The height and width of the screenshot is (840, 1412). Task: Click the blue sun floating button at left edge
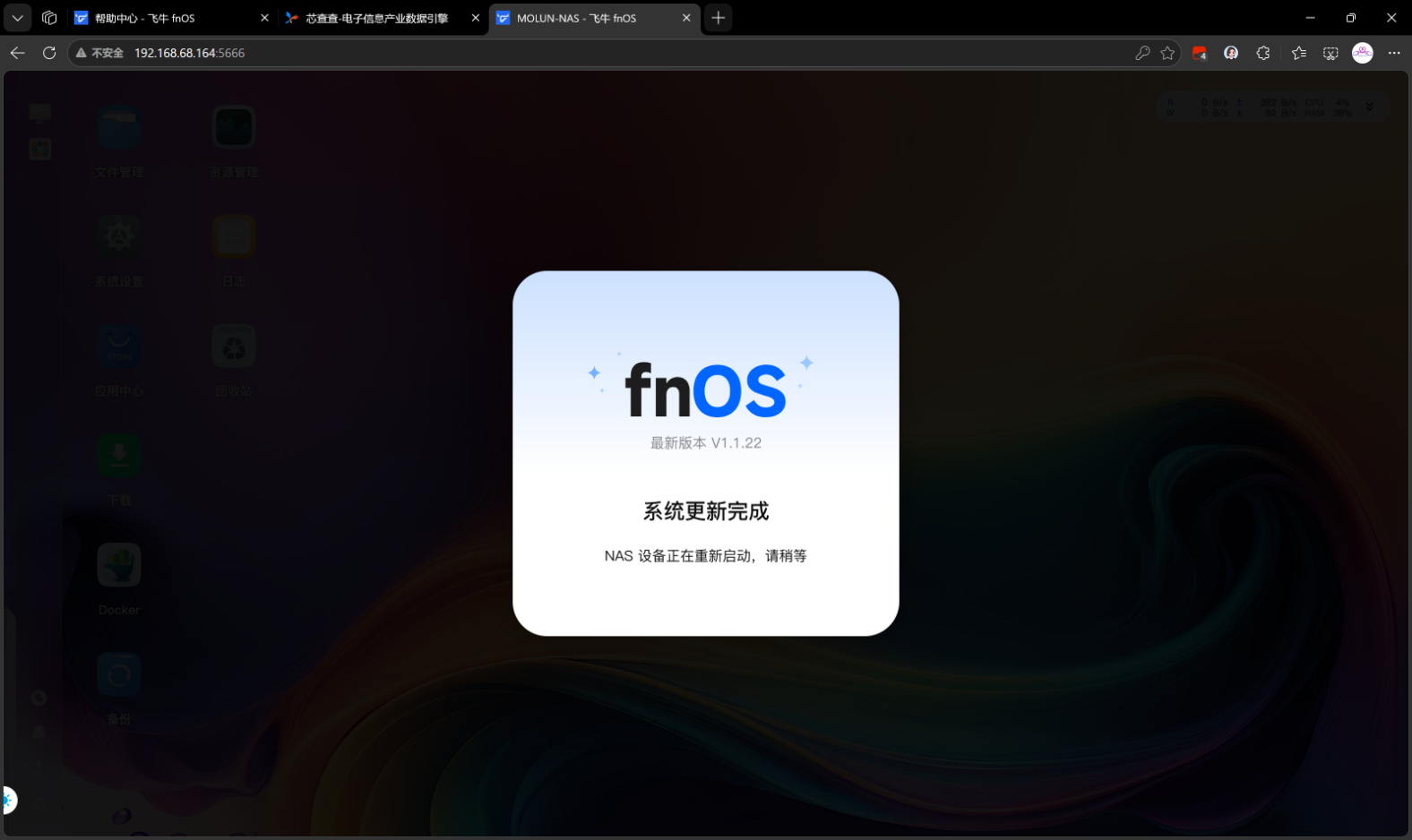tap(8, 800)
